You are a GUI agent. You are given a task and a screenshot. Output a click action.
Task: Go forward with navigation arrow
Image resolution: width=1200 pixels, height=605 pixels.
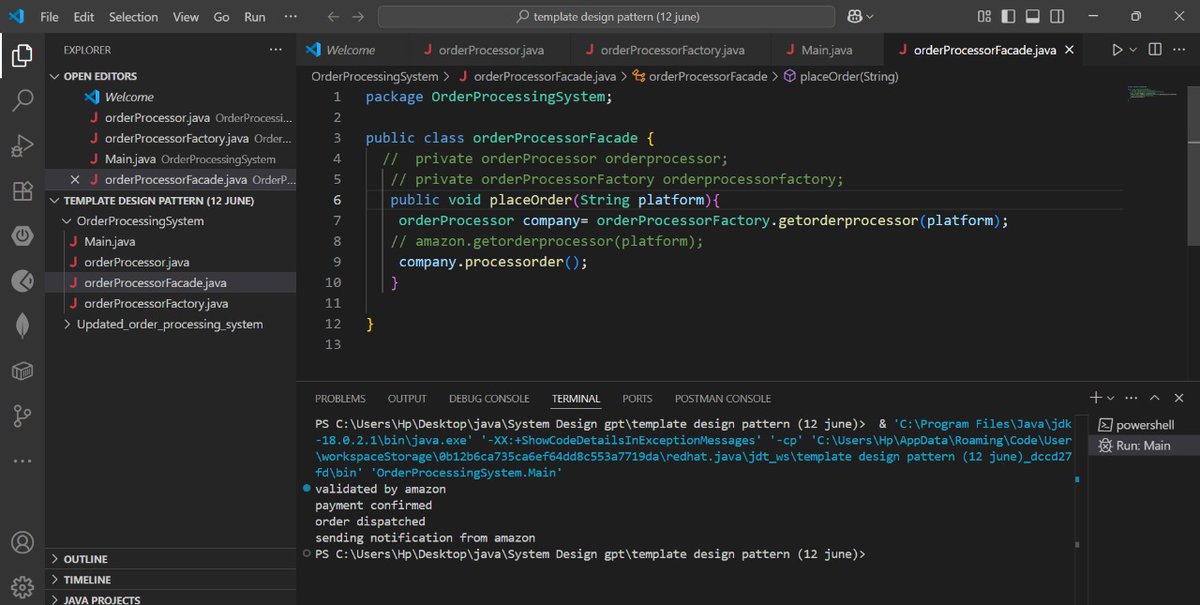tap(359, 17)
